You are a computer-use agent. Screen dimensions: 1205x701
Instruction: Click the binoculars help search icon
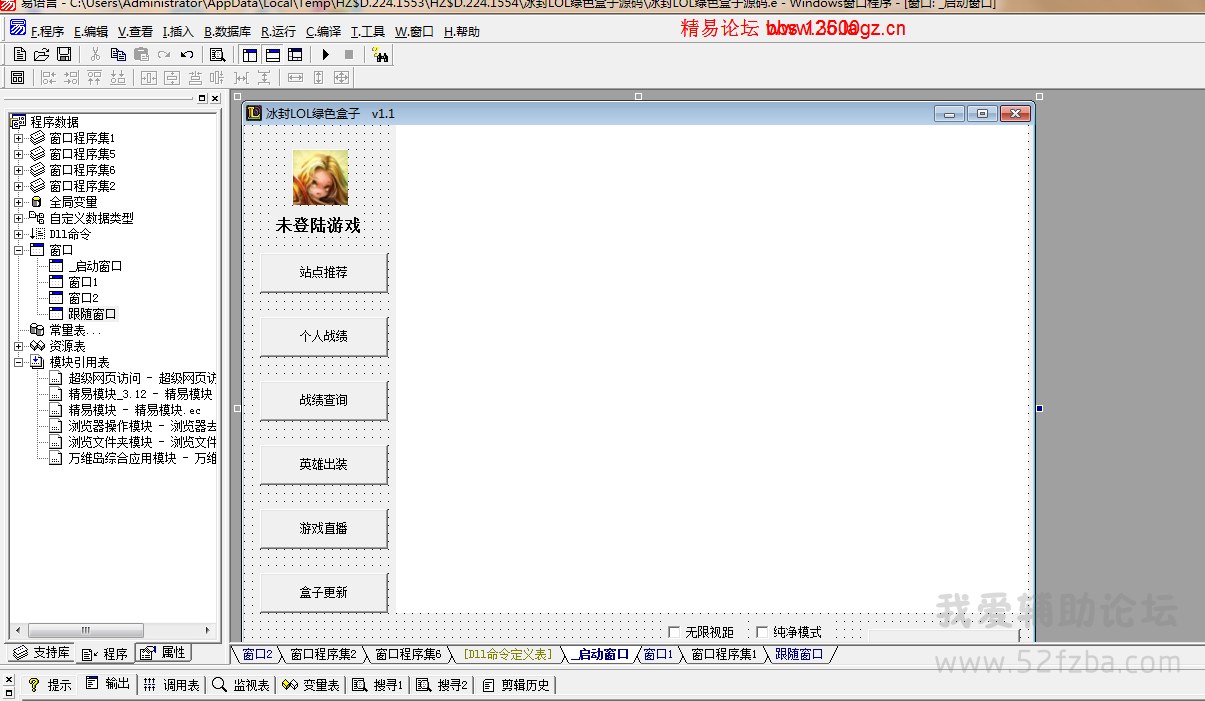(379, 55)
